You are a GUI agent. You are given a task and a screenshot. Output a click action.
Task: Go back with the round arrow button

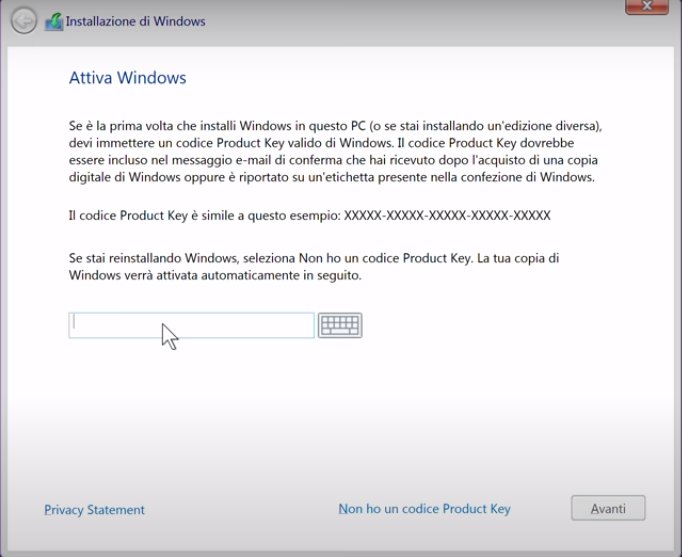tap(23, 21)
